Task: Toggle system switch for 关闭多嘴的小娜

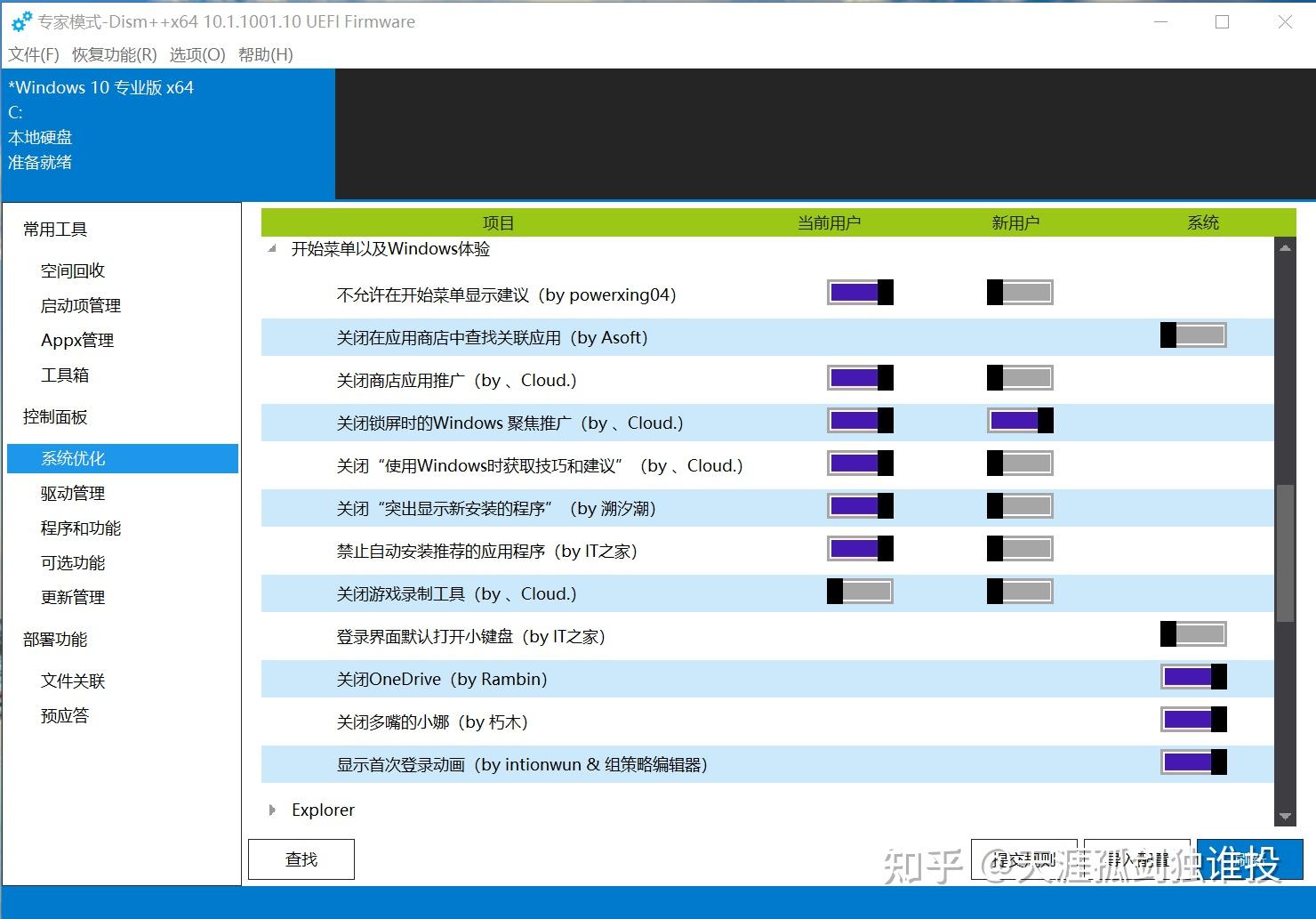Action: [1193, 720]
